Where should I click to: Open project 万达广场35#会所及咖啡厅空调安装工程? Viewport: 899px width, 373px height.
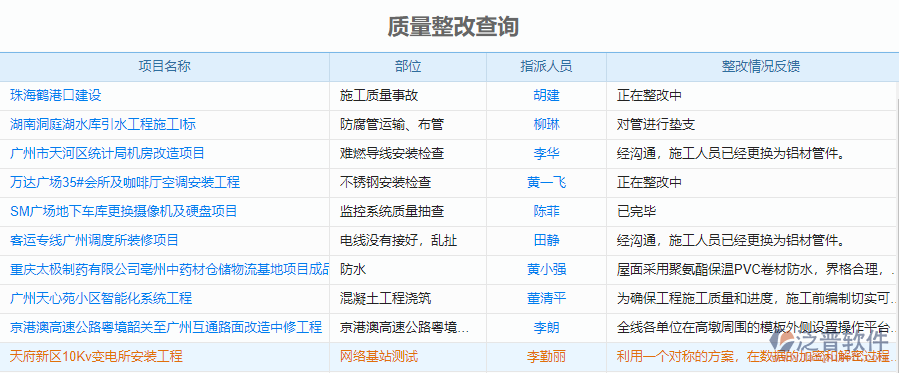coord(125,182)
